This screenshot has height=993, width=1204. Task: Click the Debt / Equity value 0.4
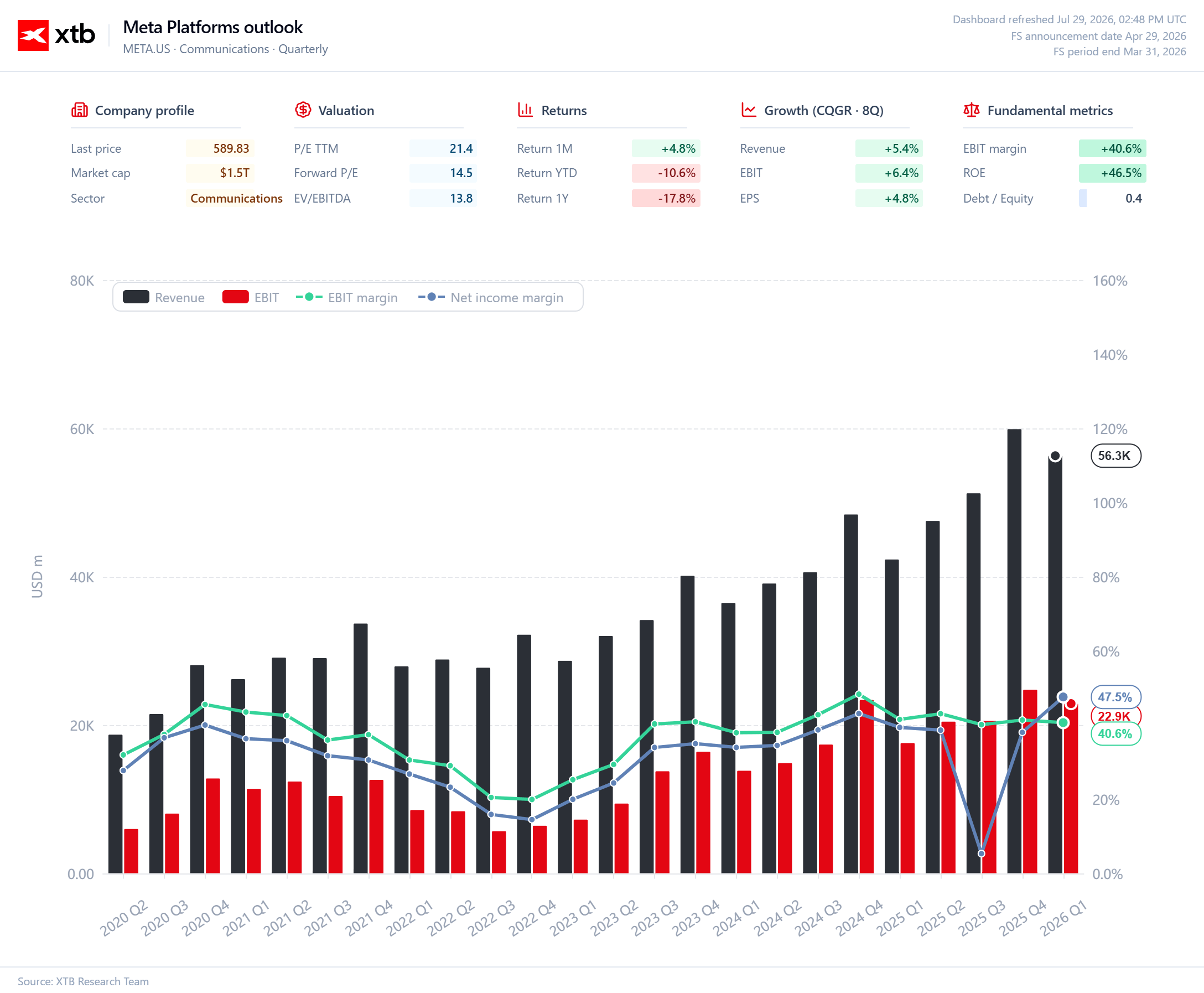coord(1133,198)
